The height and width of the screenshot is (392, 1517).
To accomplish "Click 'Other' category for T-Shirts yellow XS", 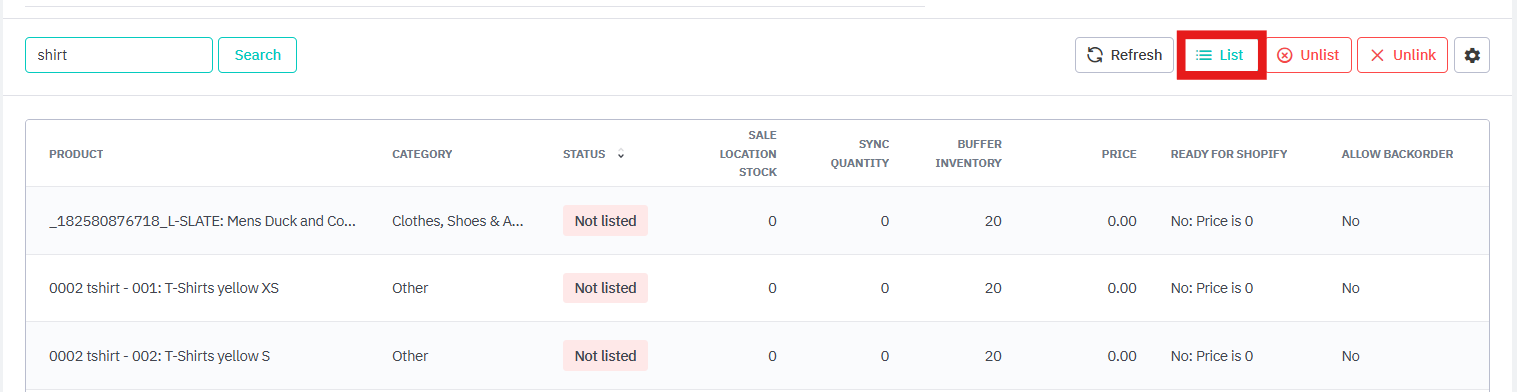I will pyautogui.click(x=410, y=288).
